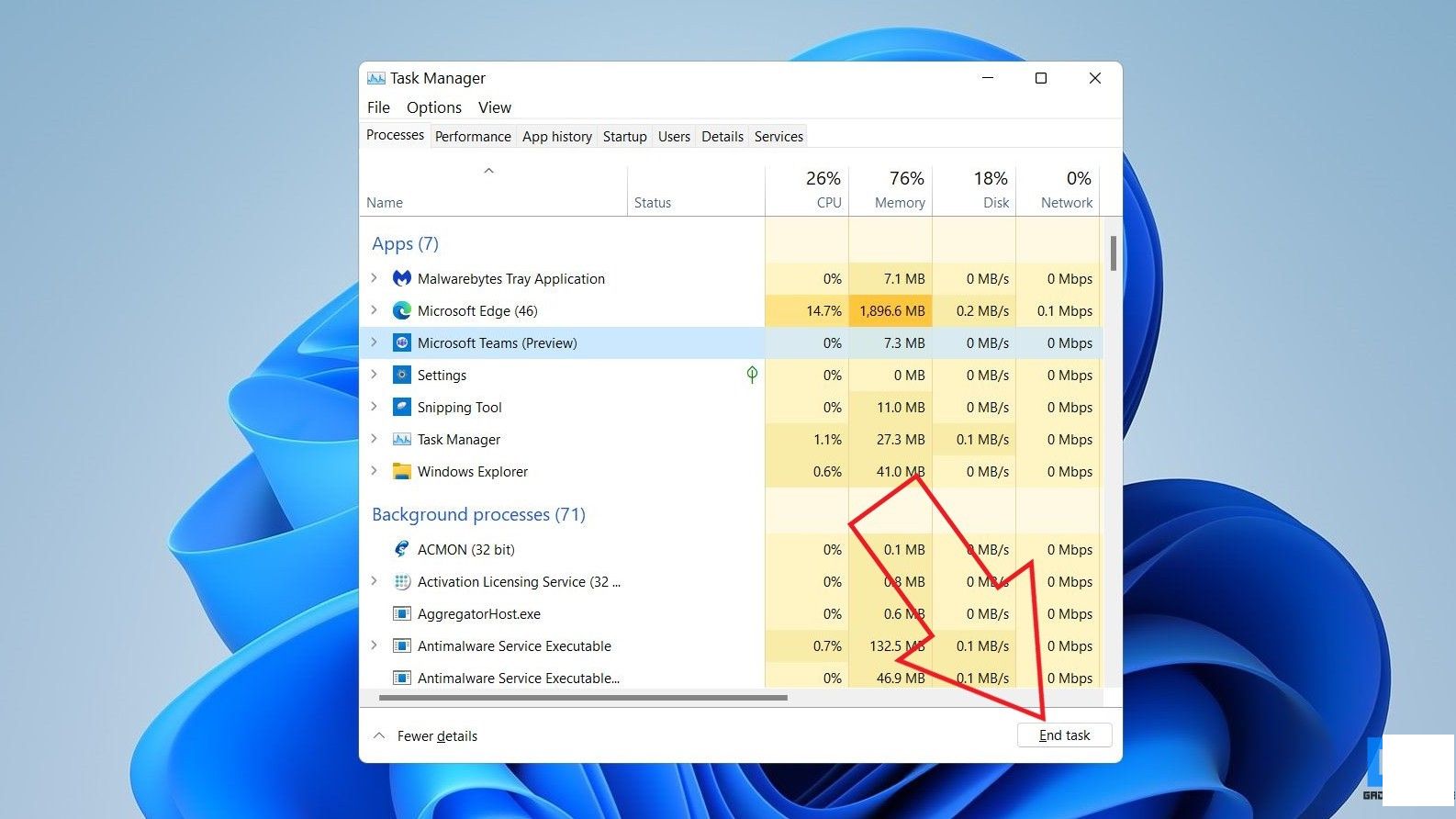
Task: Switch to the Users tab
Action: (x=674, y=136)
